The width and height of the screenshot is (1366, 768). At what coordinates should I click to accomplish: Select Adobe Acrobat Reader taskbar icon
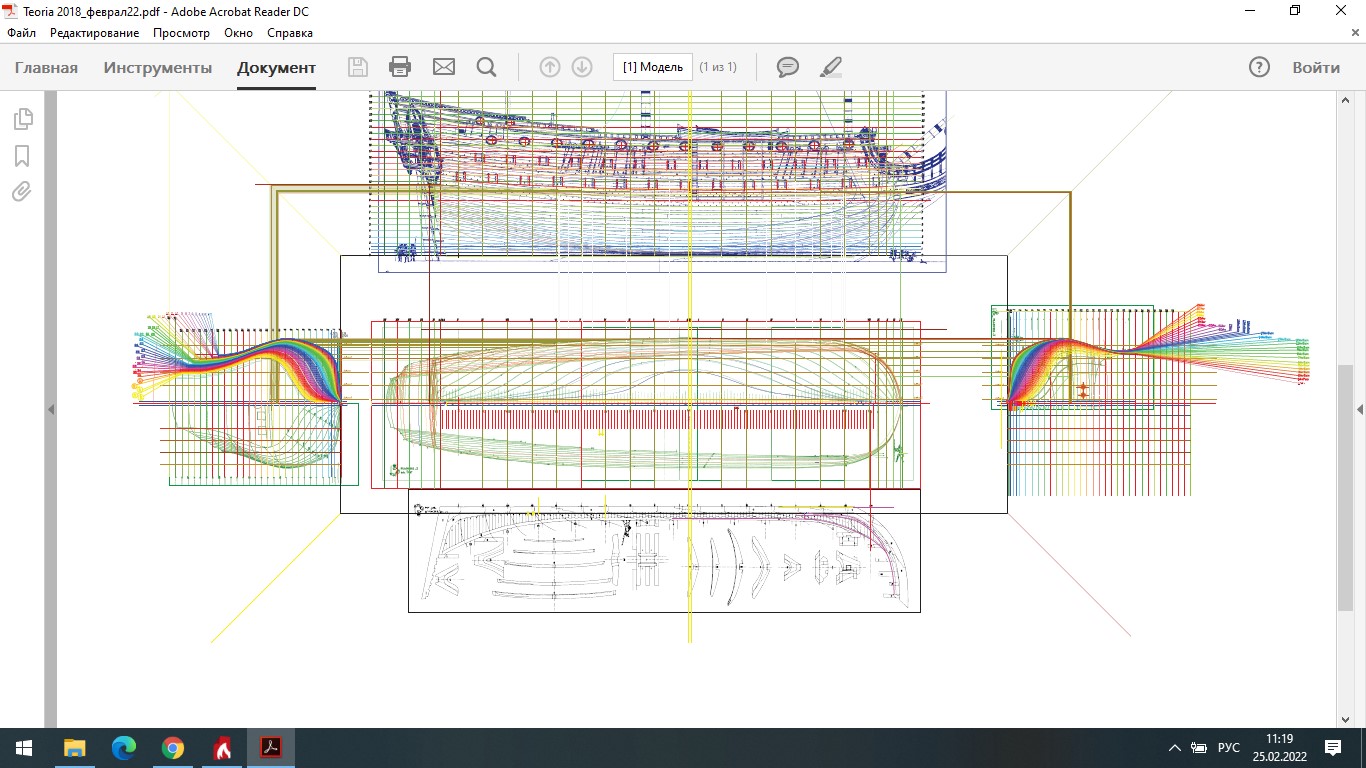pyautogui.click(x=271, y=748)
